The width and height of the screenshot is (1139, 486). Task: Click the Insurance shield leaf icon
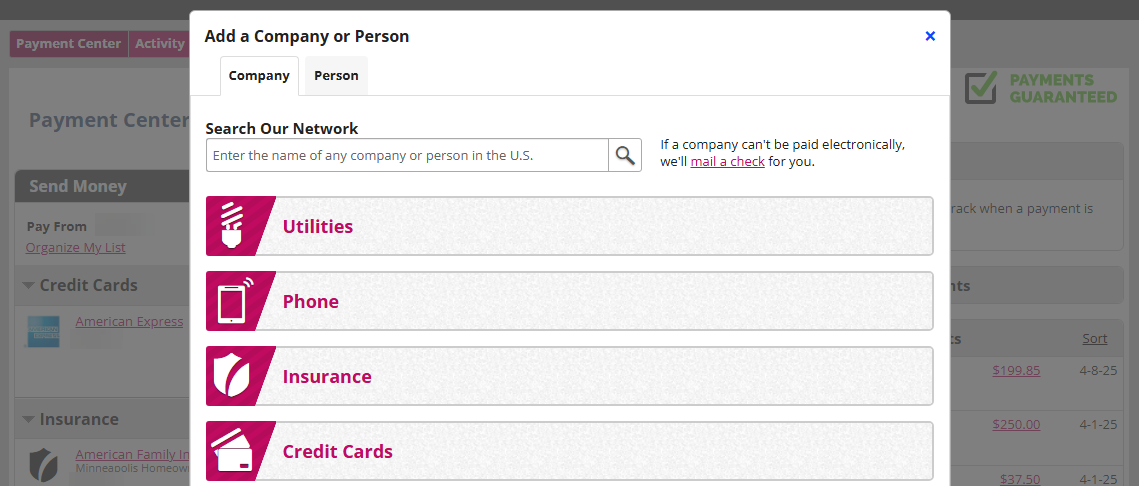pyautogui.click(x=232, y=376)
